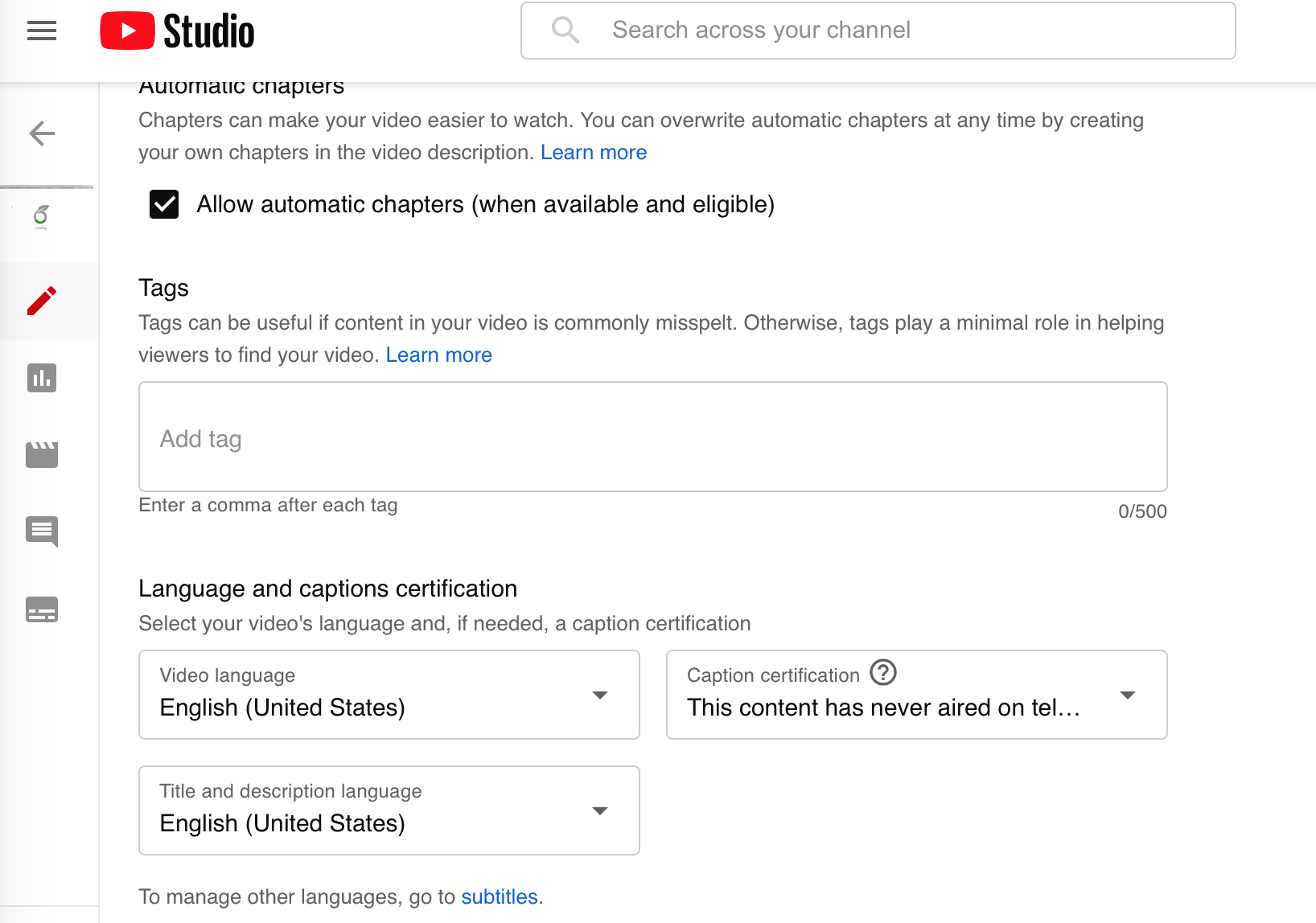Viewport: 1316px width, 923px height.
Task: Click the video thumbnail in sidebar
Action: pyautogui.click(x=41, y=217)
